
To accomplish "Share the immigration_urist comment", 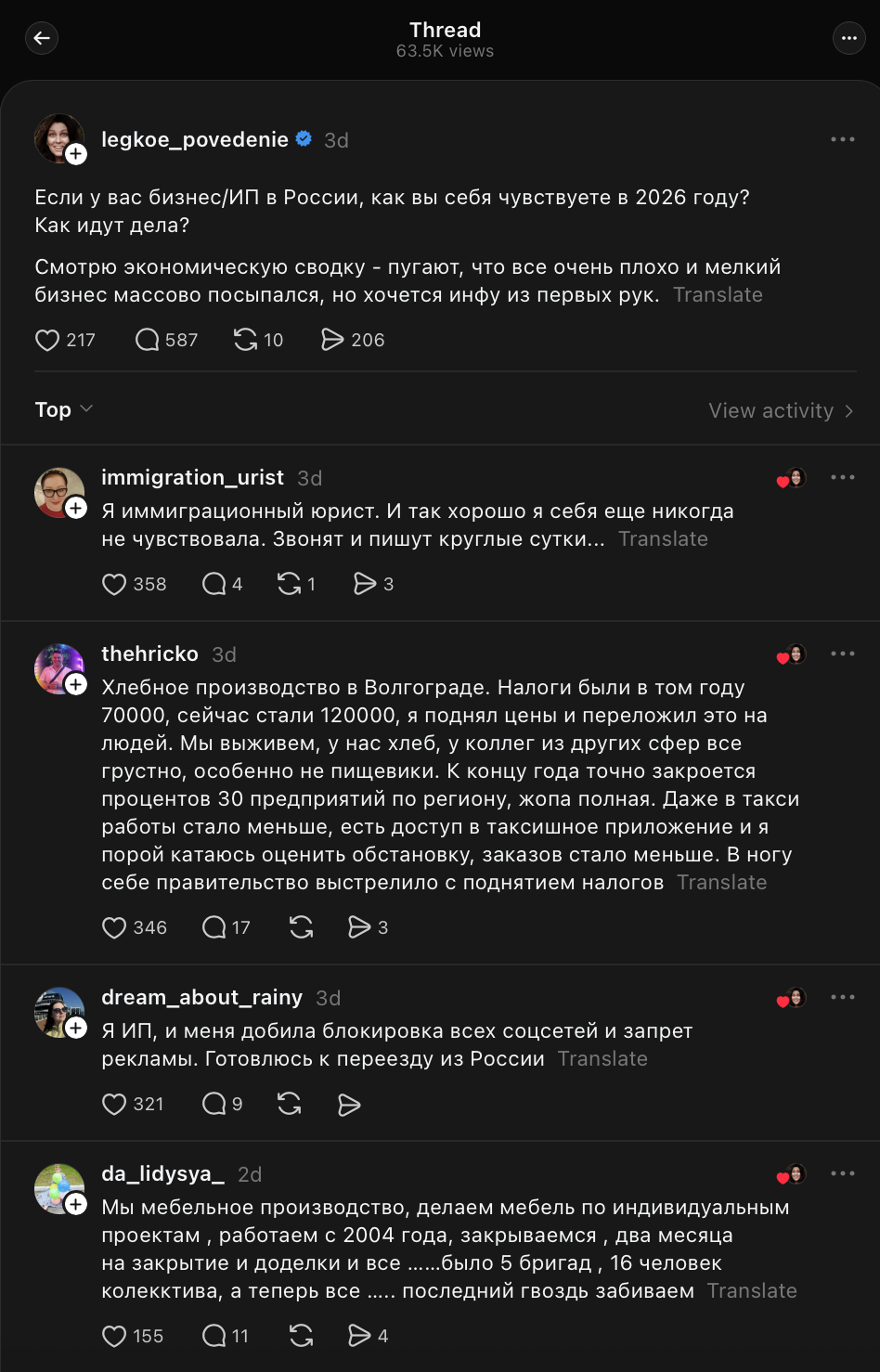I will 364,585.
